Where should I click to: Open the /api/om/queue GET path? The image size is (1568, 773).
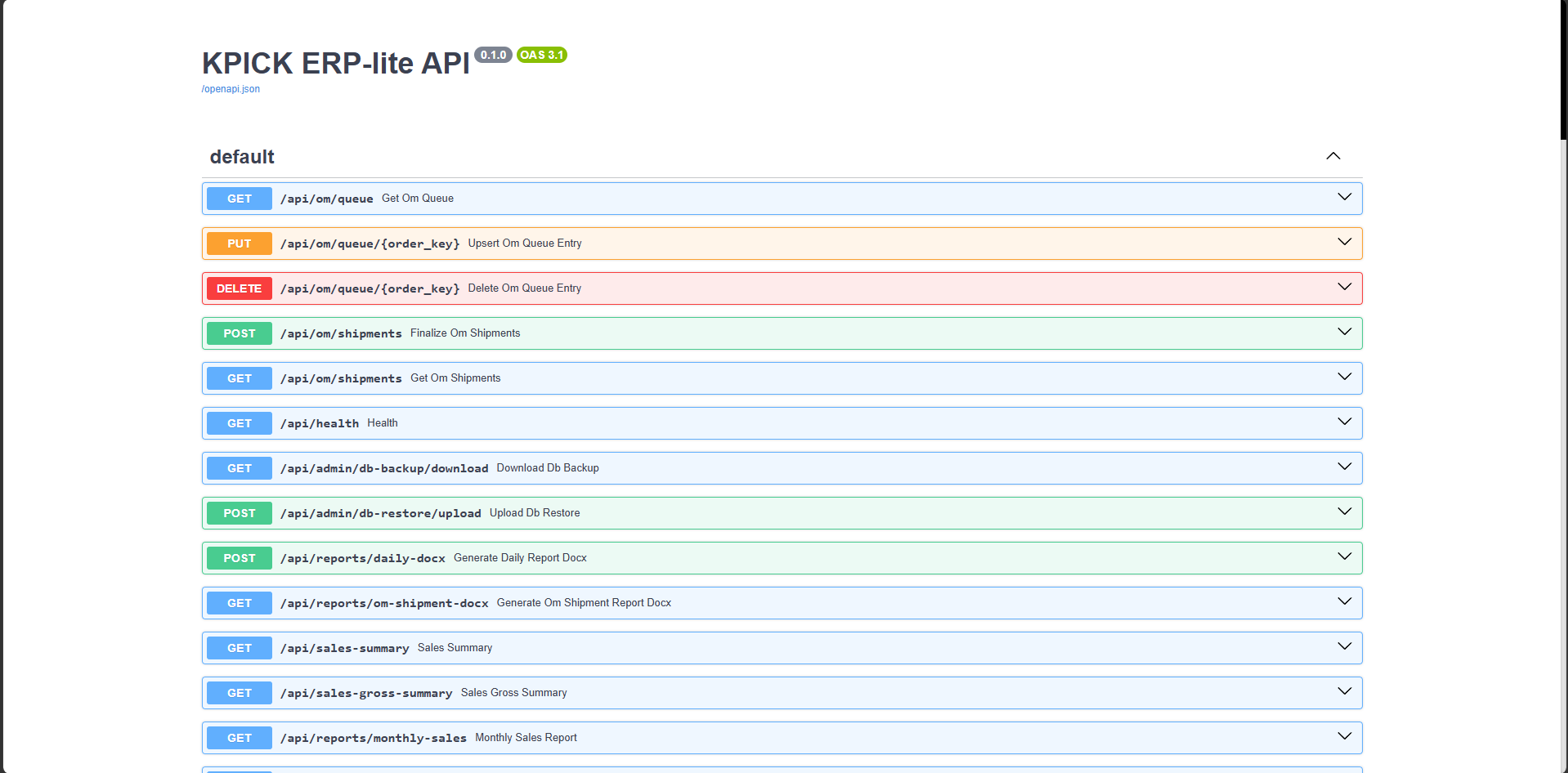tap(327, 199)
